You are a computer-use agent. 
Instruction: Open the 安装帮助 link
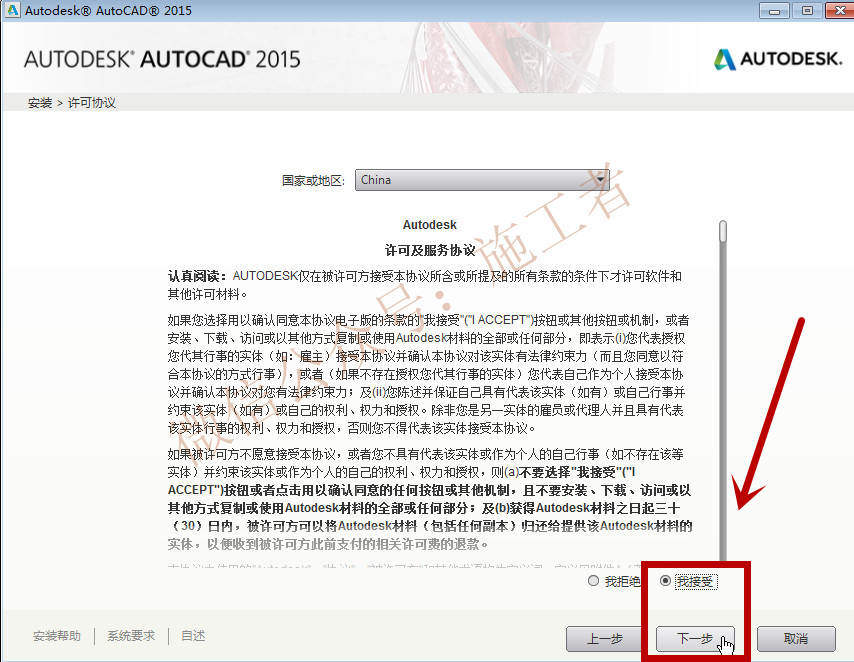[x=57, y=636]
